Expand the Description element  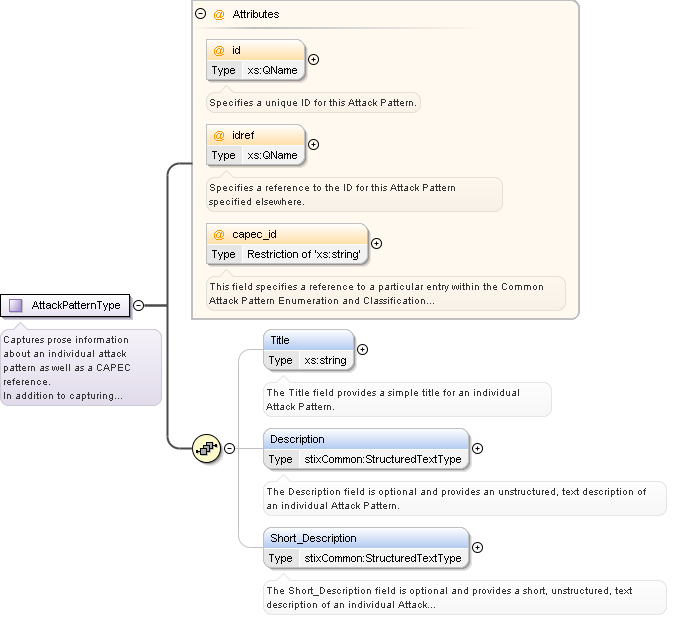477,449
